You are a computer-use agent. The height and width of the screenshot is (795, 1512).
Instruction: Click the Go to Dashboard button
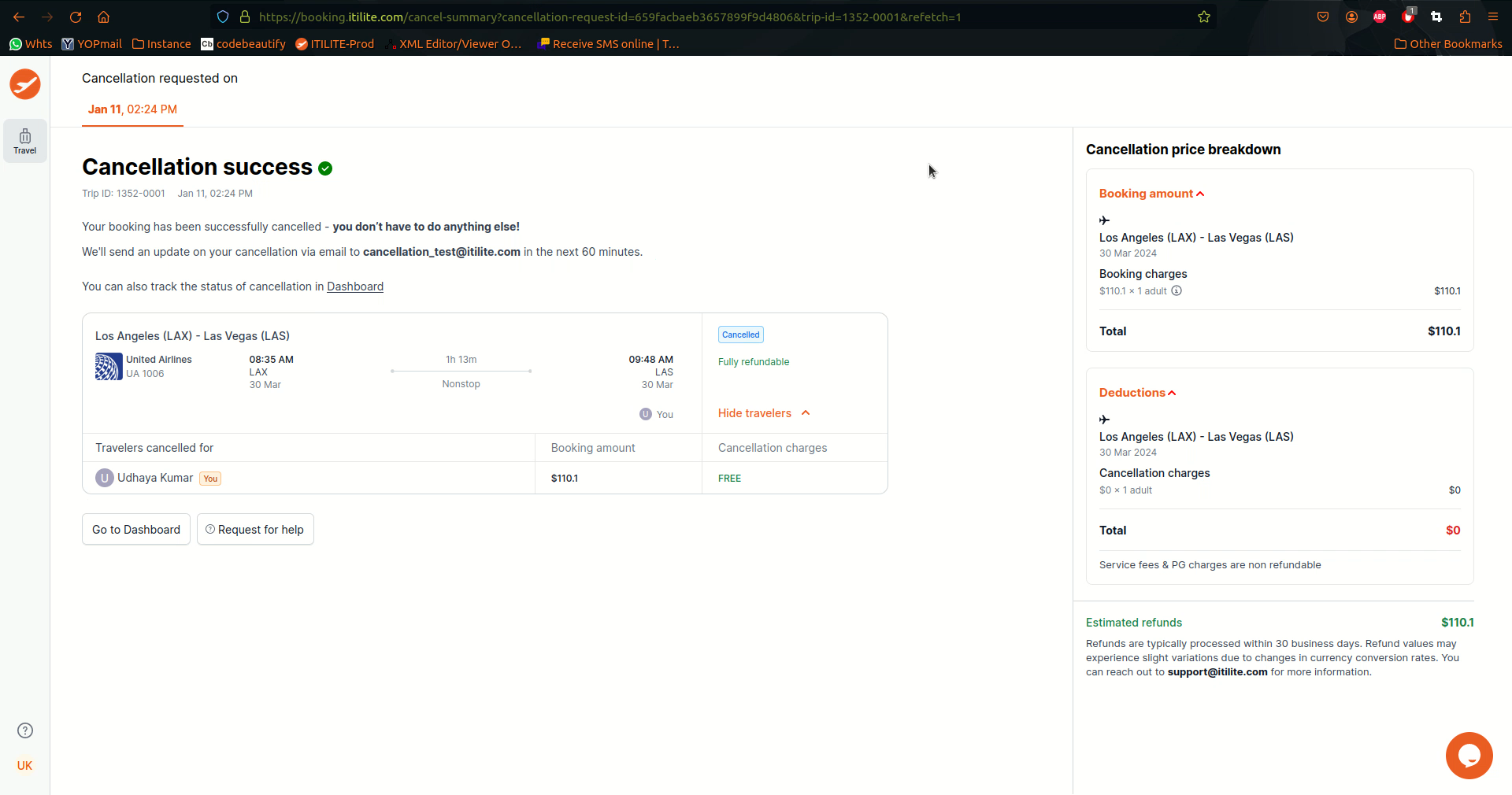(x=136, y=530)
